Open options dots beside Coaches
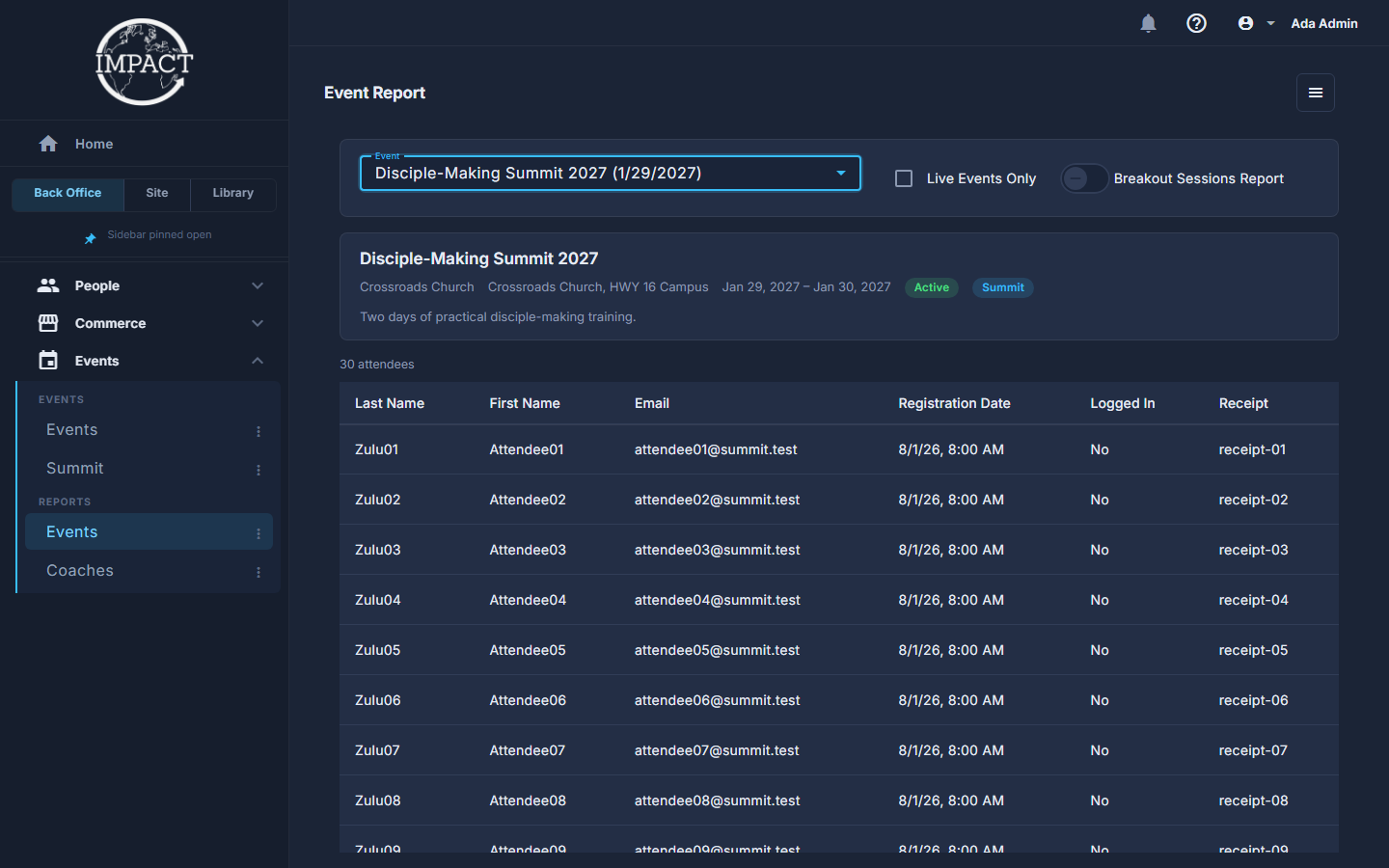1389x868 pixels. click(259, 572)
